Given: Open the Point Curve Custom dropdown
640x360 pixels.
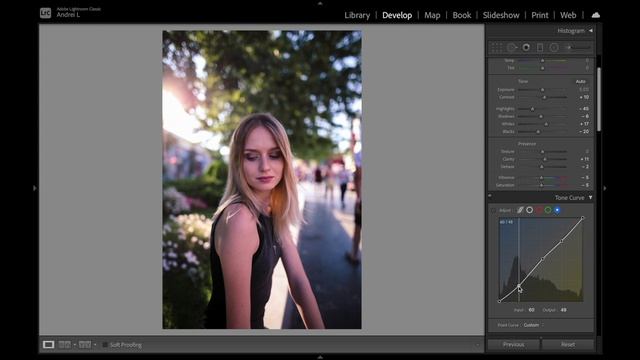Looking at the screenshot, I should (x=533, y=325).
